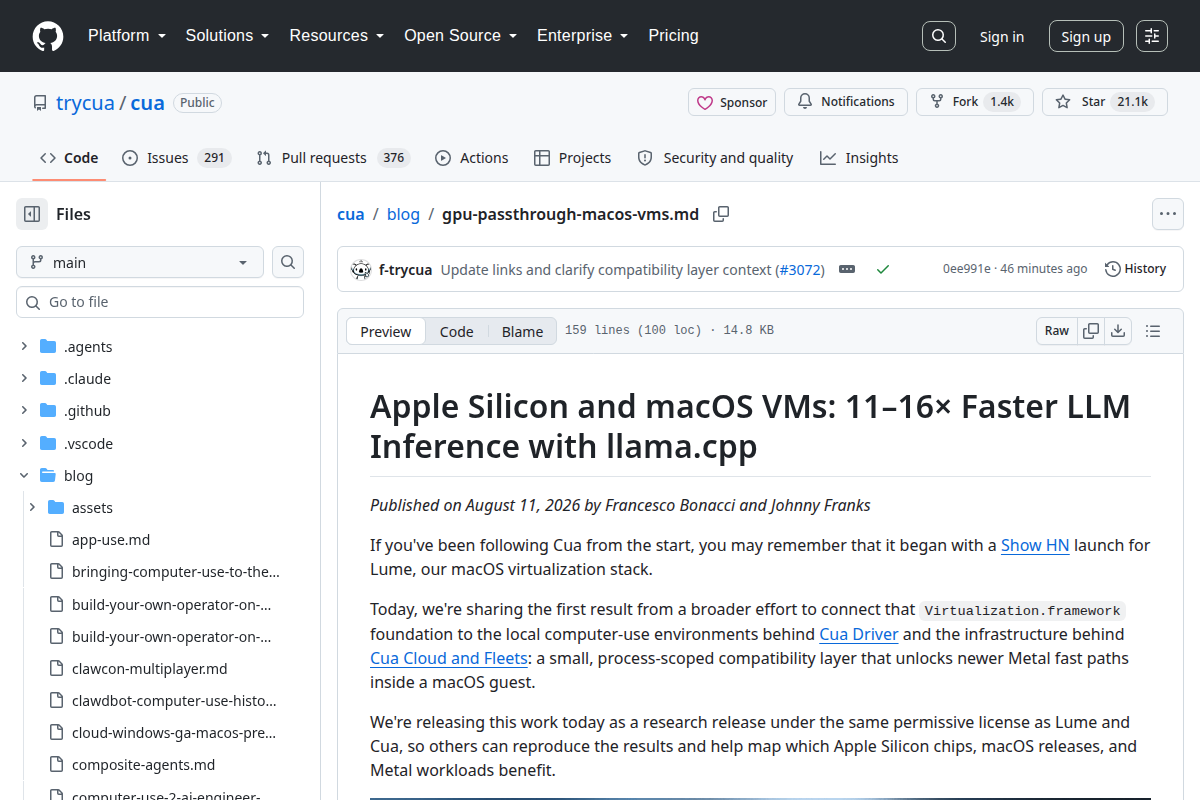
Task: Go to the blog breadcrumb folder
Action: tap(403, 214)
